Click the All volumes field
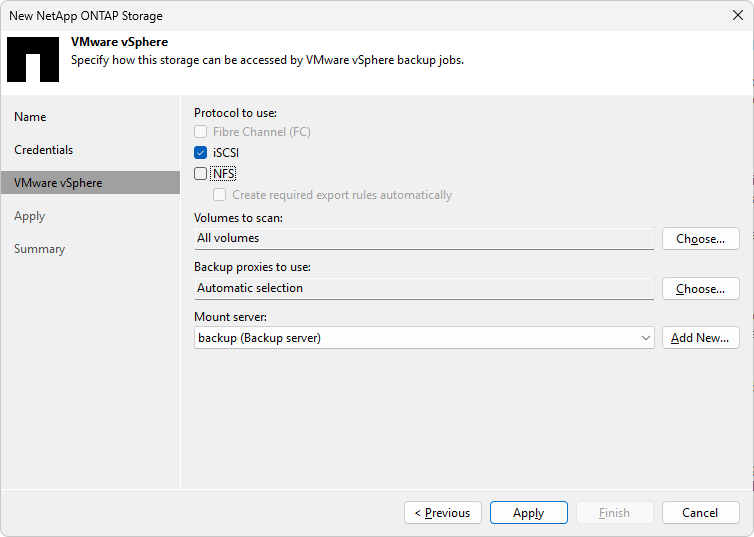754x537 pixels. pyautogui.click(x=424, y=238)
